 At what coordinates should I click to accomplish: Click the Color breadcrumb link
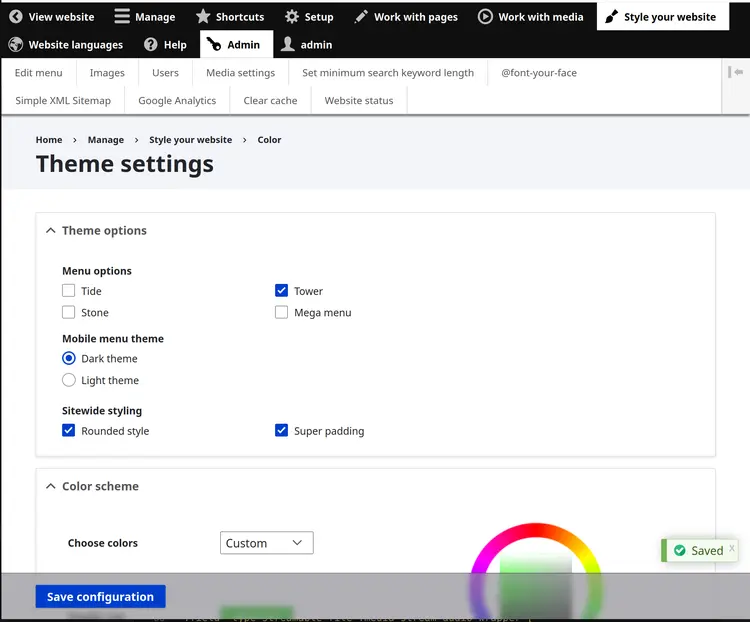coord(269,140)
